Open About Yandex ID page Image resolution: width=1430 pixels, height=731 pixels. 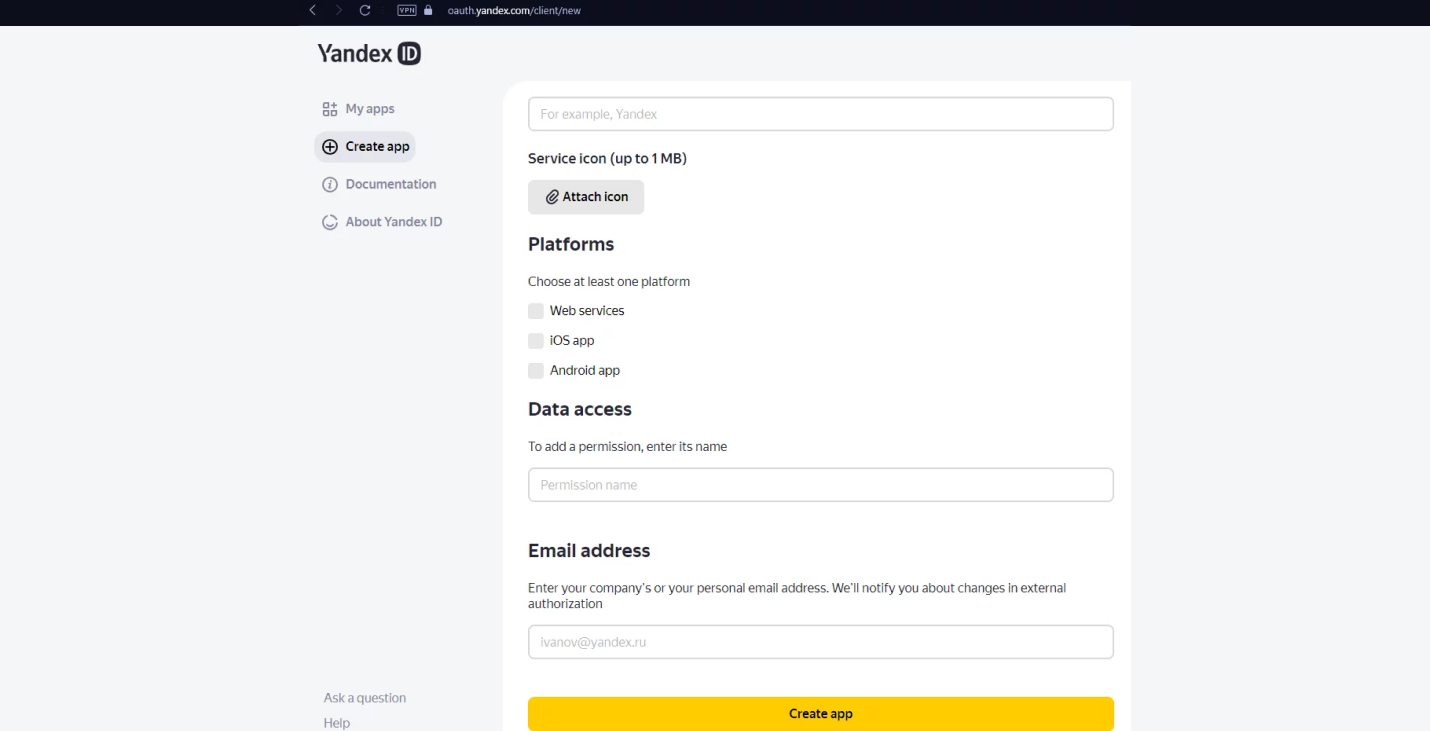click(x=394, y=222)
